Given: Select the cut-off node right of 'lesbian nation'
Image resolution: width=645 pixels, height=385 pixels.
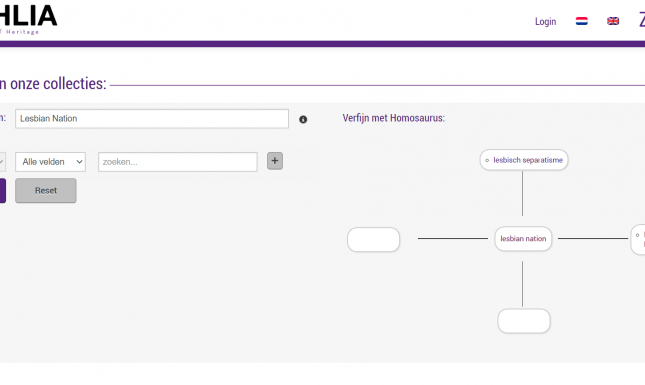Looking at the screenshot, I should point(638,239).
